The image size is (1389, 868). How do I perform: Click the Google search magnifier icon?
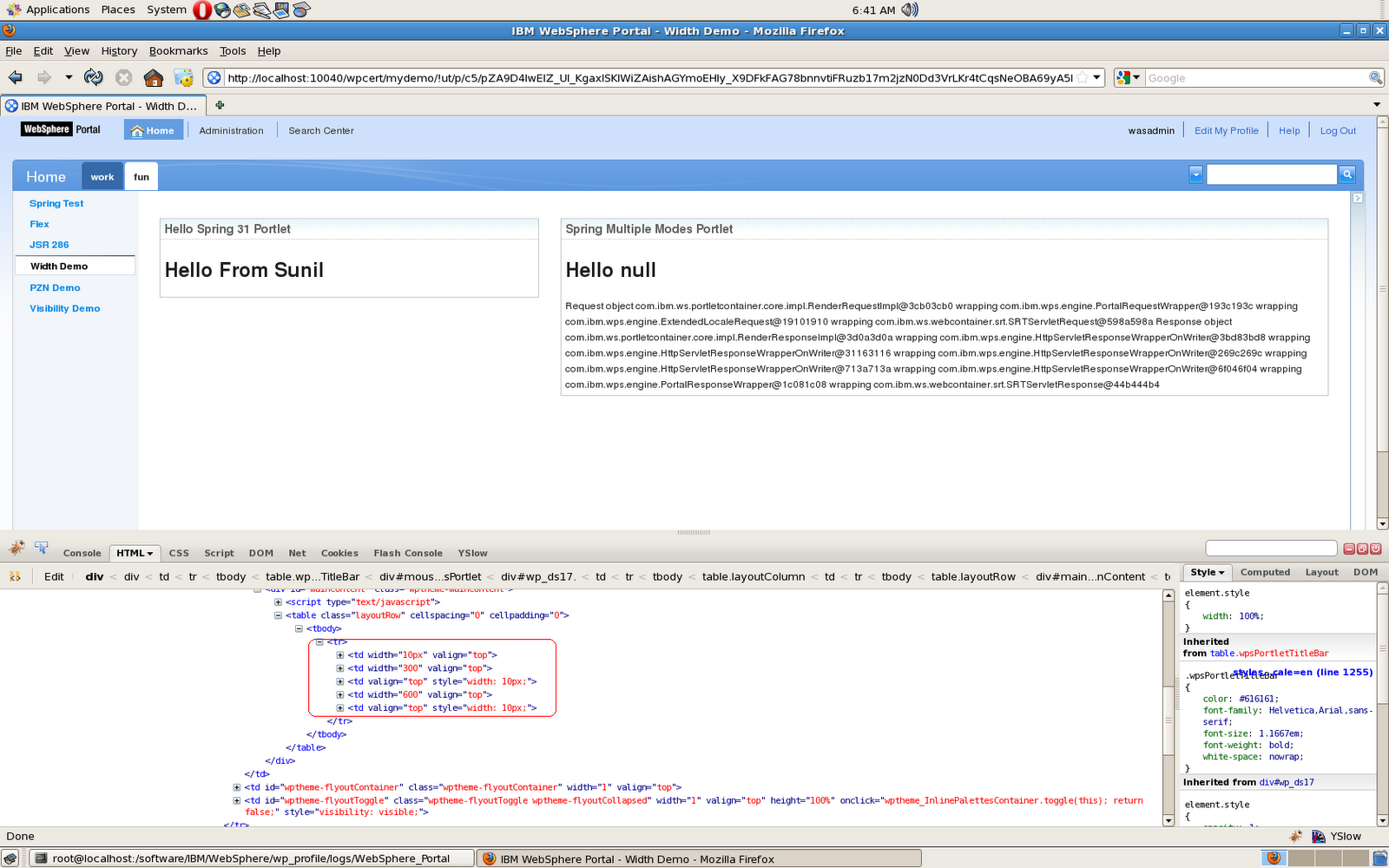1375,77
